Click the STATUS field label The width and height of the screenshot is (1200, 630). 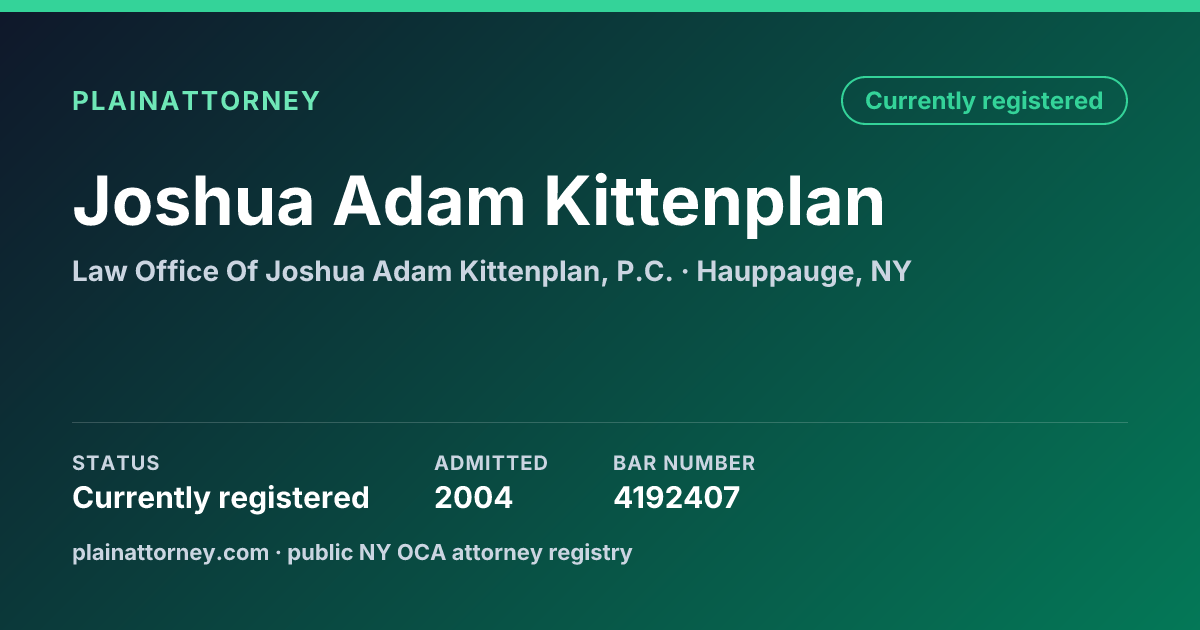(116, 463)
